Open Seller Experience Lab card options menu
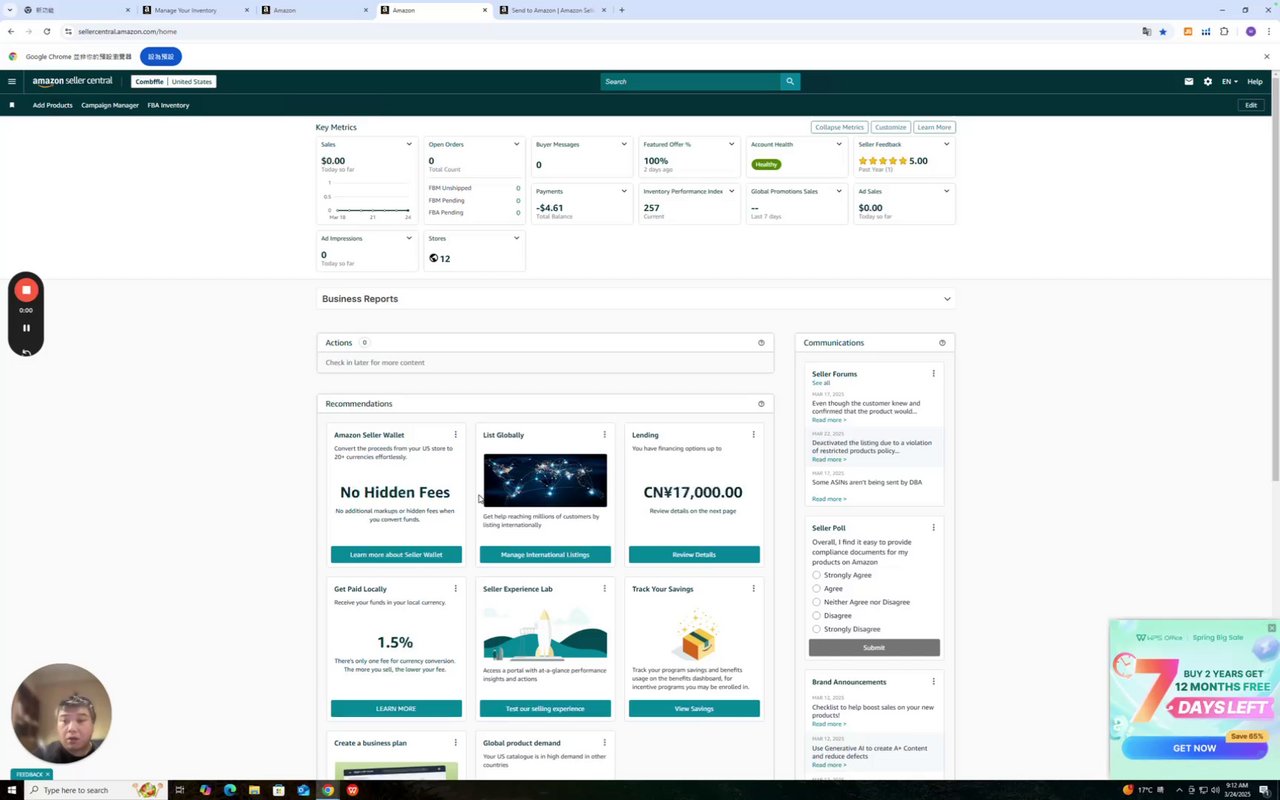The width and height of the screenshot is (1280, 800). tap(604, 589)
